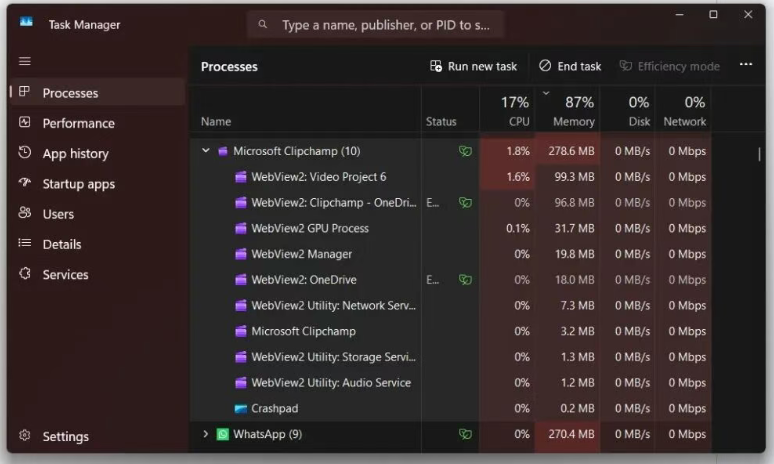The height and width of the screenshot is (464, 774).
Task: Click the 19.8 MB memory value
Action: 574,254
